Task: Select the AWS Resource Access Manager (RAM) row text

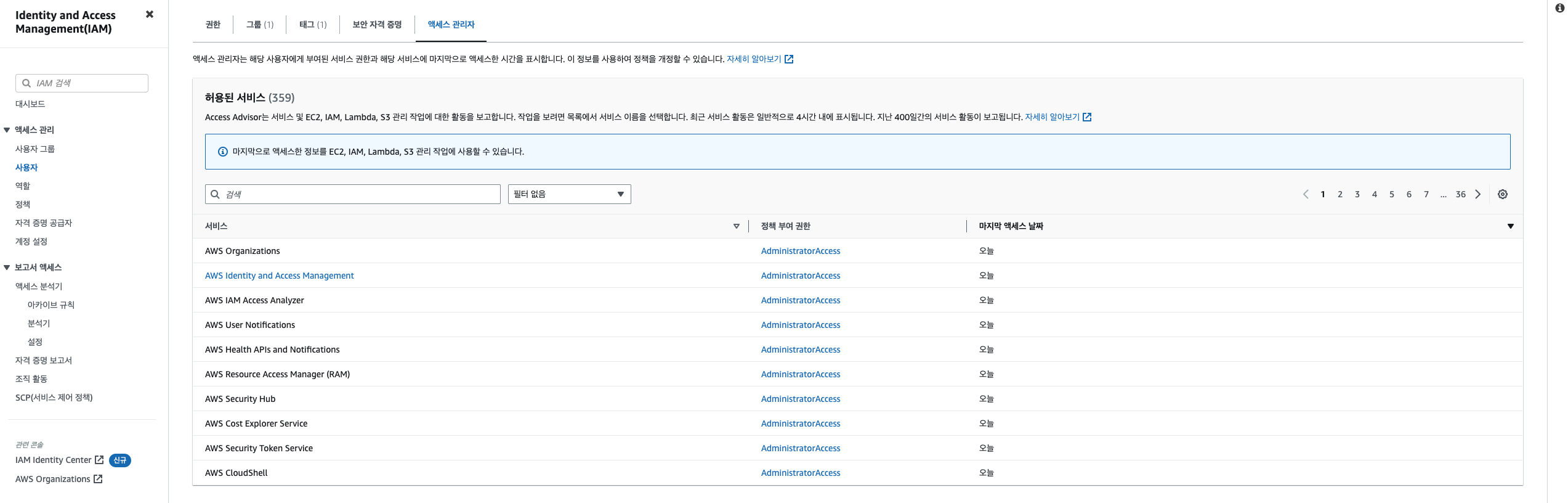Action: click(x=277, y=374)
